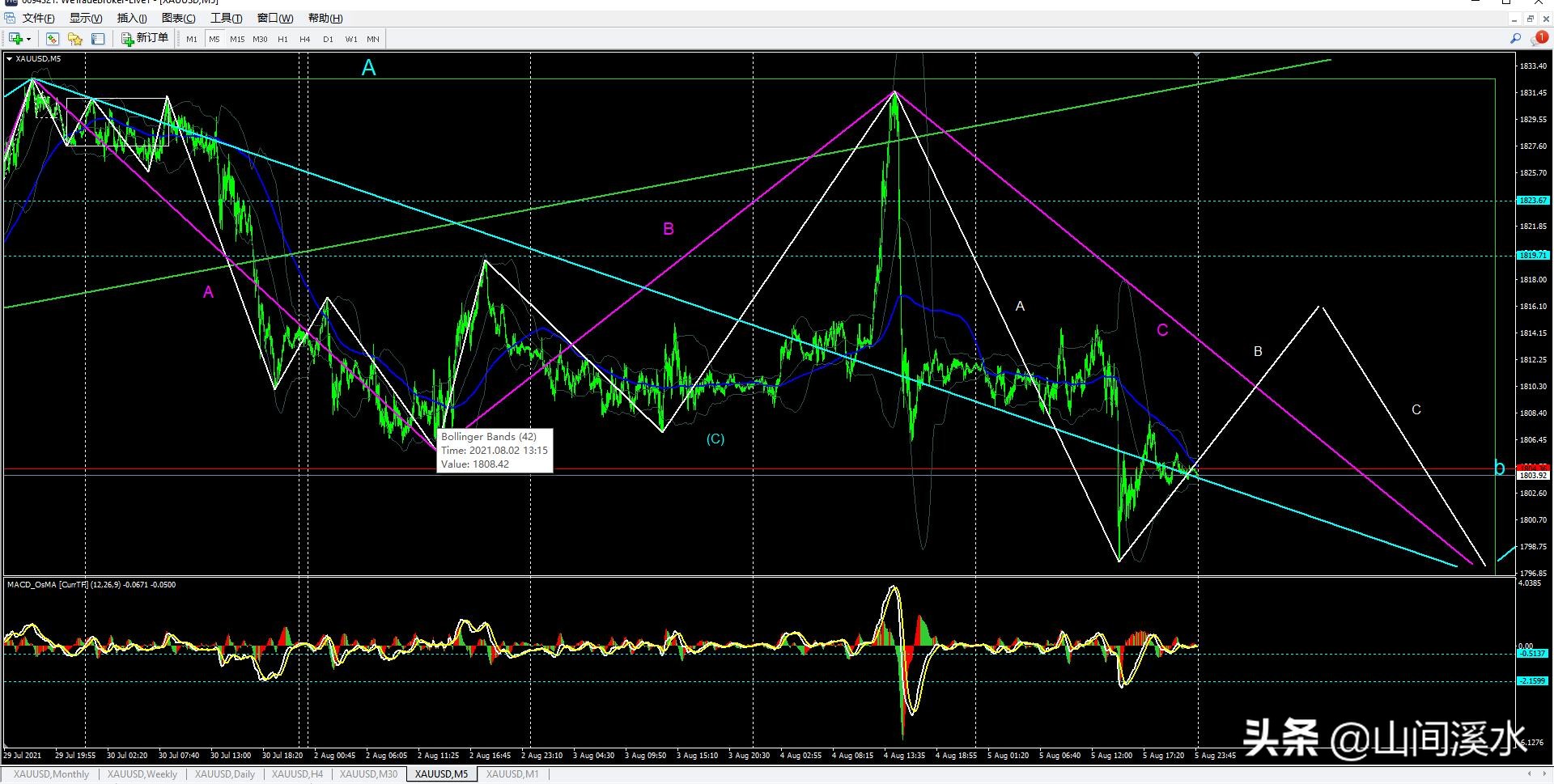
Task: Switch to the M15 timeframe
Action: [x=237, y=39]
